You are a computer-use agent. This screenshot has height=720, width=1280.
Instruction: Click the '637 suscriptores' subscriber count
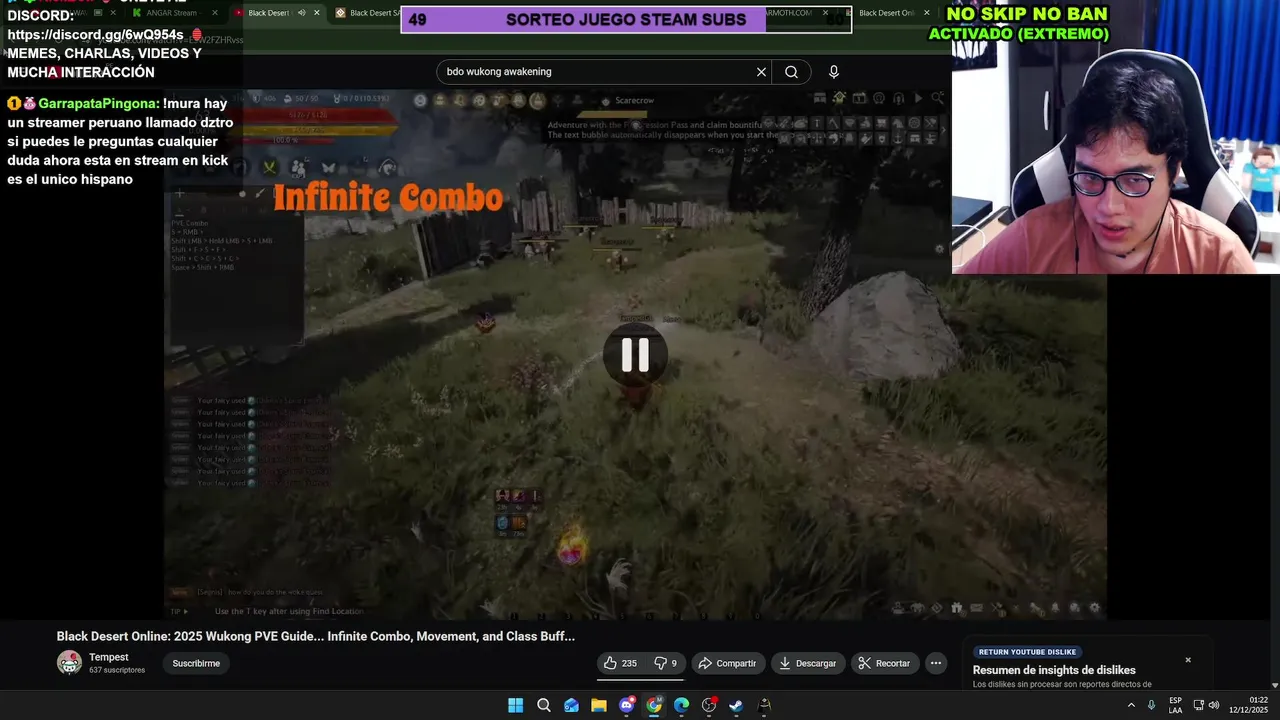click(117, 670)
